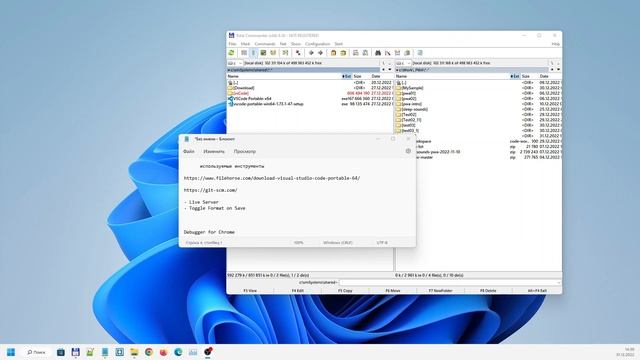640x360 pixels.
Task: Launch Chrome from the taskbar
Action: tap(149, 352)
